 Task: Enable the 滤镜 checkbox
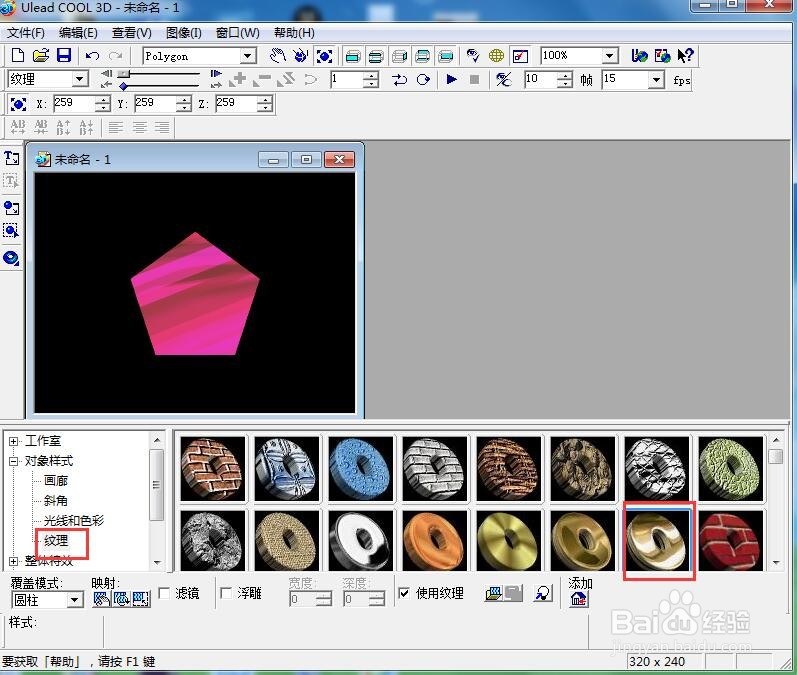coord(164,593)
